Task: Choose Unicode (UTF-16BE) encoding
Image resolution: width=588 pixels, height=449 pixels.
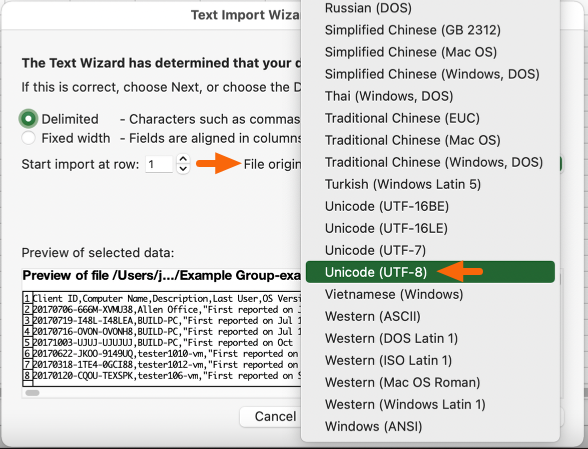Action: (x=430, y=206)
